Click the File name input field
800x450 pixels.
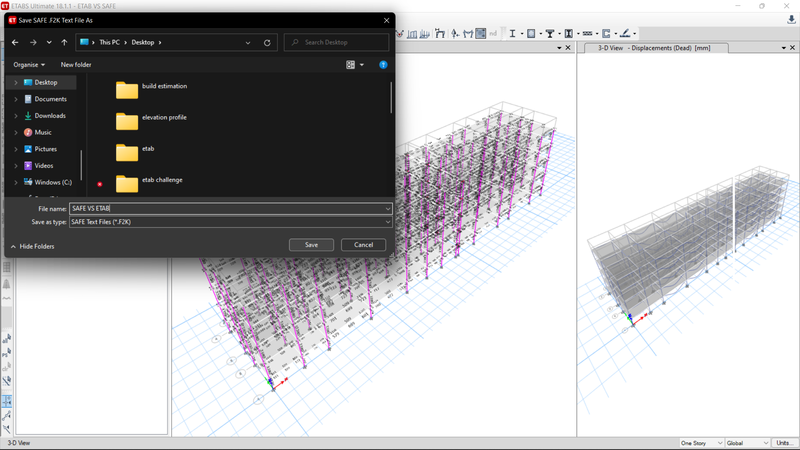(231, 209)
